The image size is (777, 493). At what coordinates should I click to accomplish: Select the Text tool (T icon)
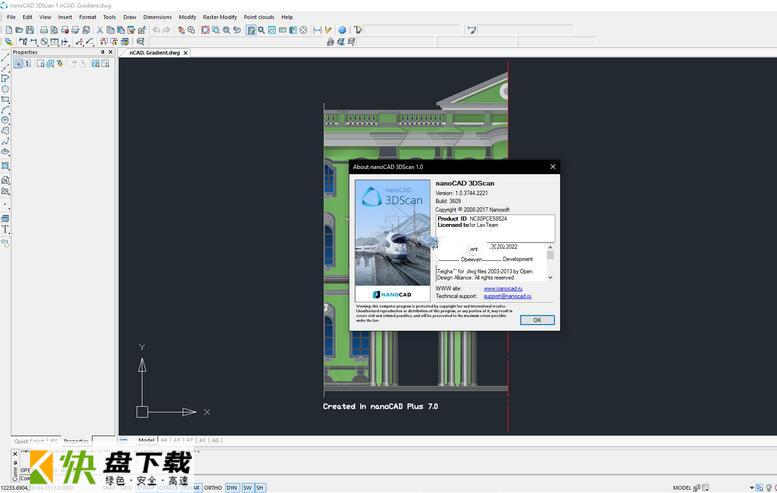pyautogui.click(x=5, y=229)
